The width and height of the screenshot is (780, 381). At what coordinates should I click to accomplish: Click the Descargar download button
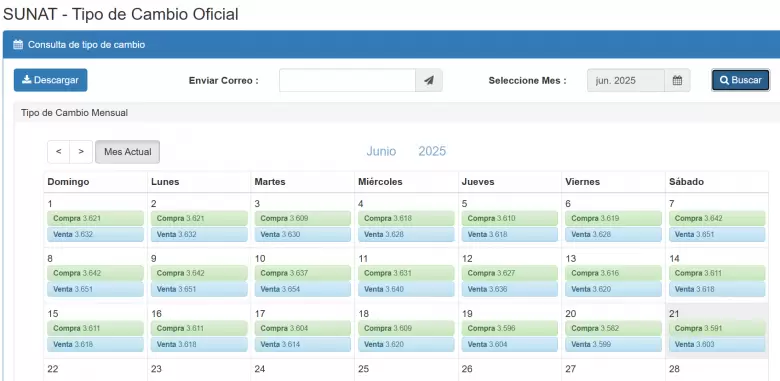(x=50, y=80)
